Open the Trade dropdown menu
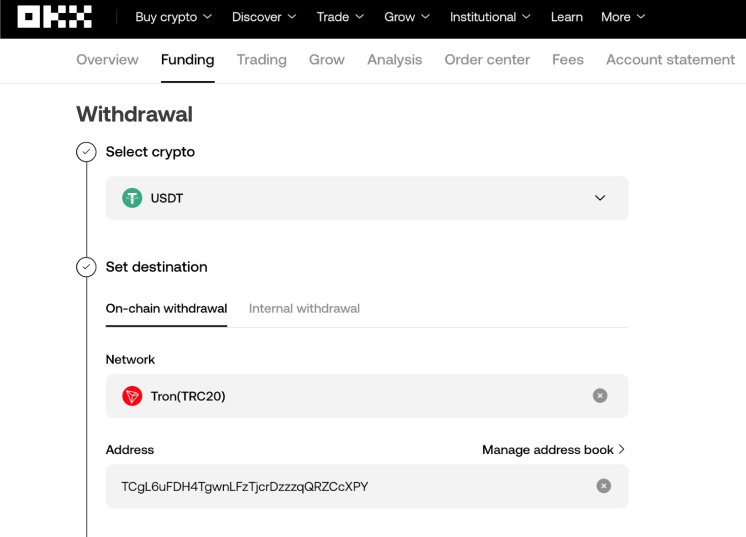The image size is (746, 537). tap(340, 17)
